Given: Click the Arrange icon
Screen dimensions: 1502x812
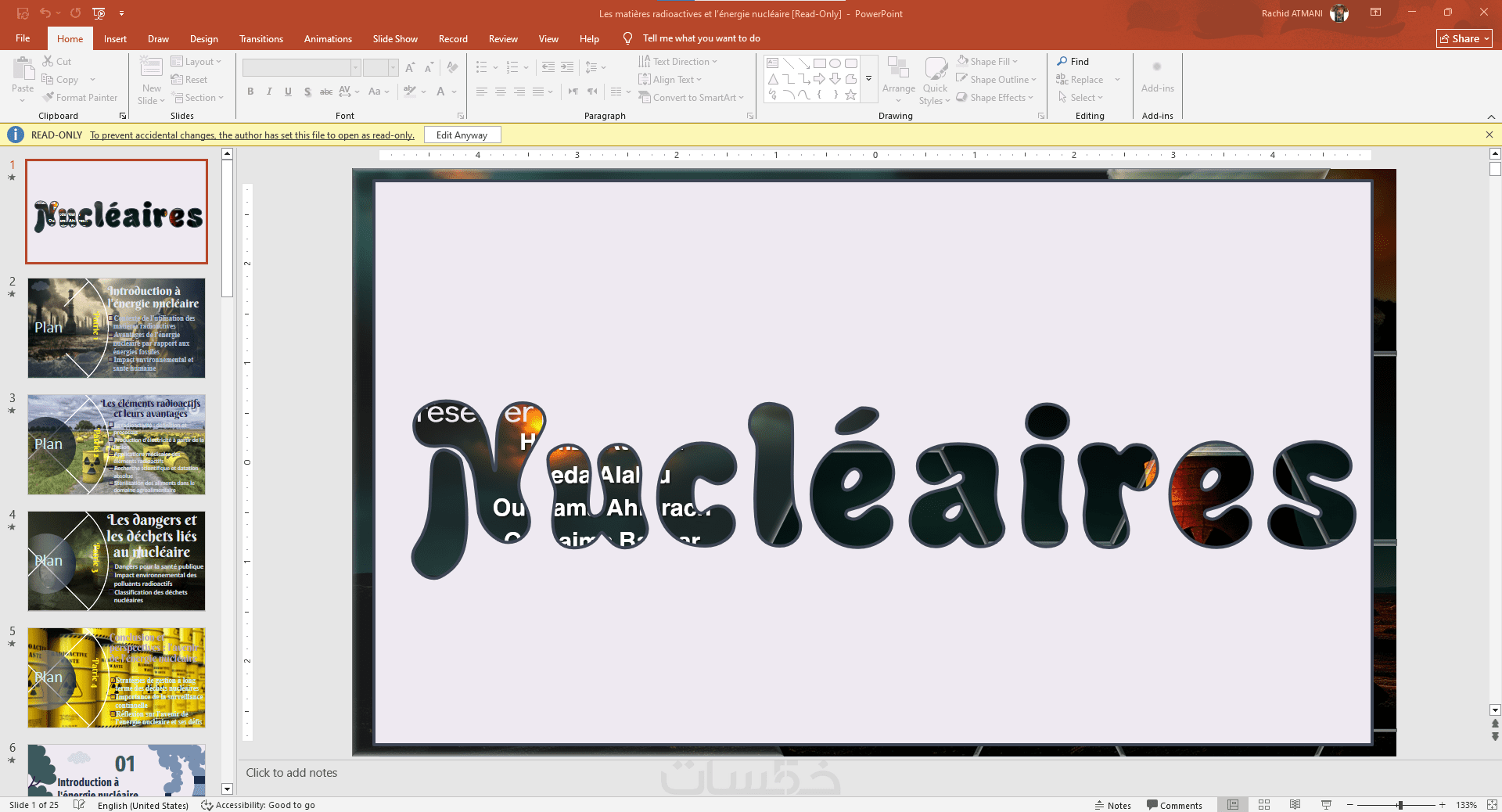Looking at the screenshot, I should (898, 68).
